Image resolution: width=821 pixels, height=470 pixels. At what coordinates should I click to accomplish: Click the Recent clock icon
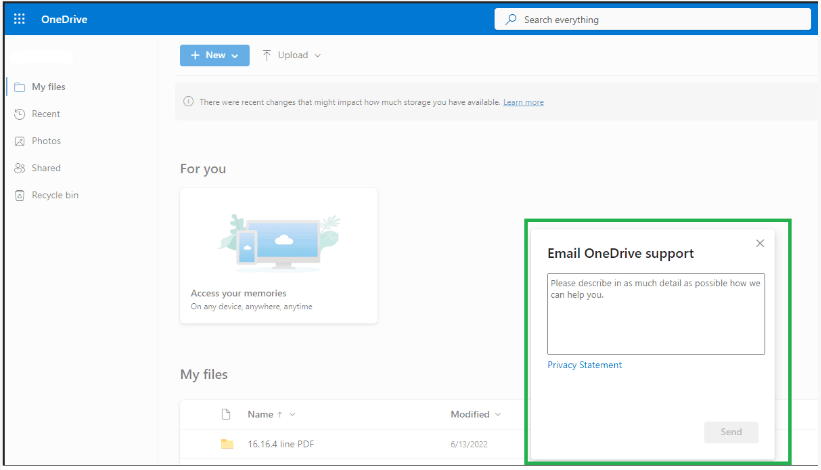19,114
